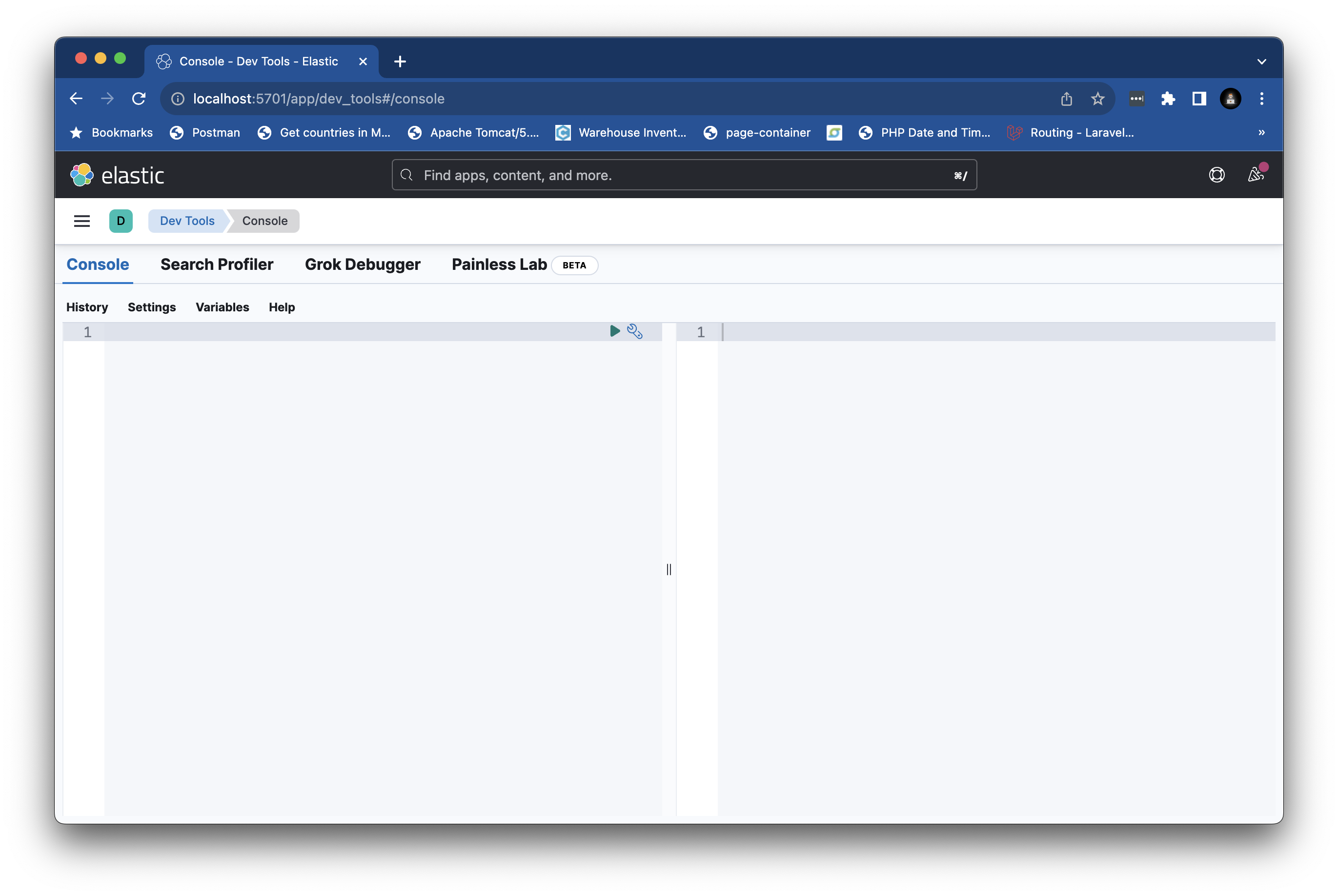
Task: Open the Postman bookmark
Action: click(x=205, y=133)
